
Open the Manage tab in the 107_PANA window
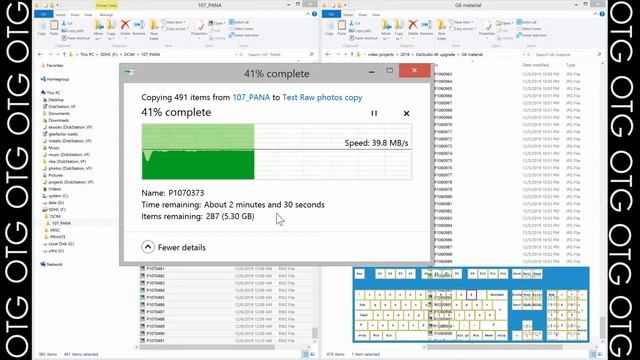point(106,15)
